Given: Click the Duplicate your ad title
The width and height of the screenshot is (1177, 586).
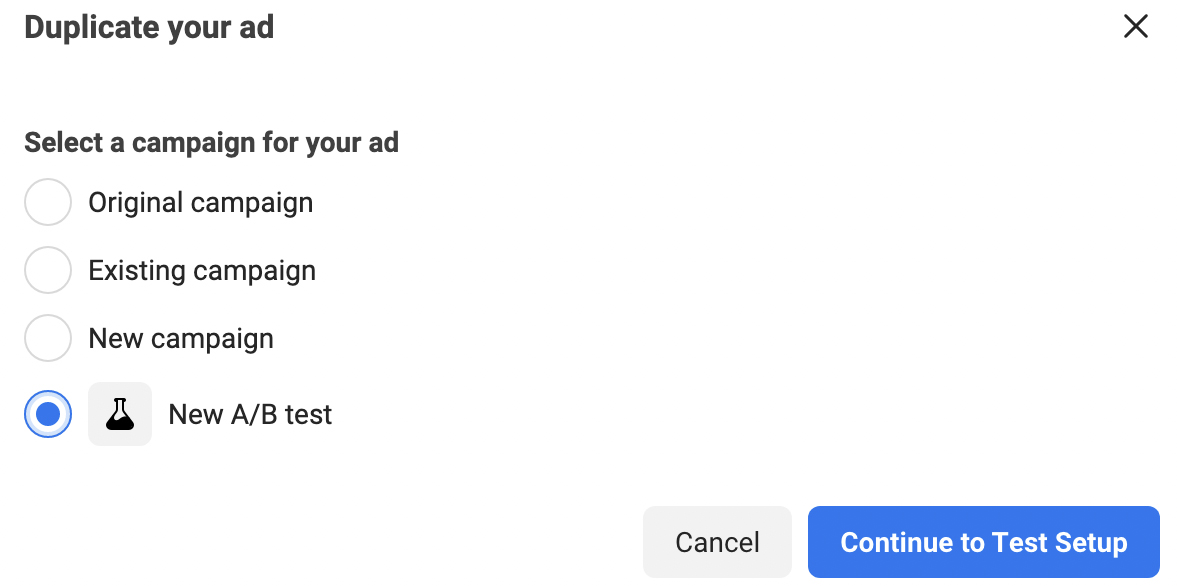Looking at the screenshot, I should [149, 28].
